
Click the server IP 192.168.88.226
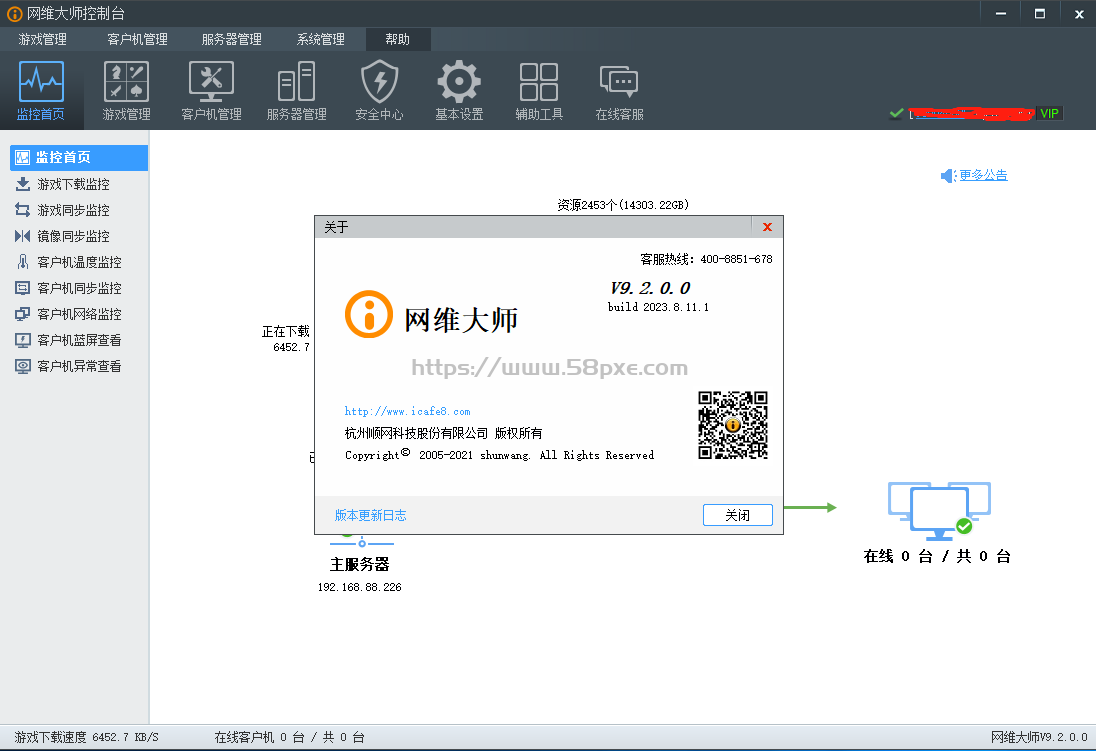point(360,587)
